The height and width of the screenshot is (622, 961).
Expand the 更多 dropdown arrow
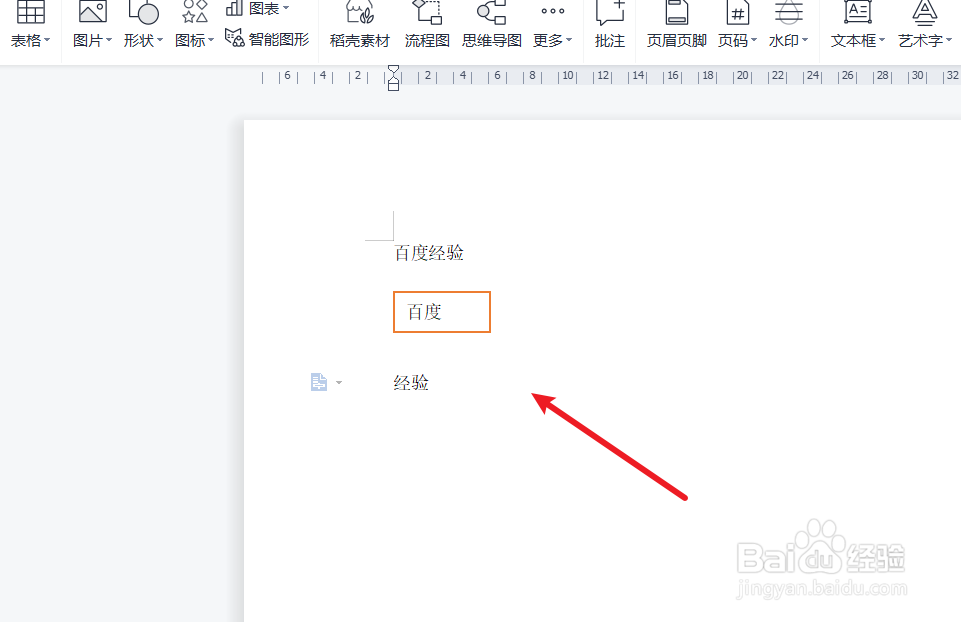click(569, 40)
